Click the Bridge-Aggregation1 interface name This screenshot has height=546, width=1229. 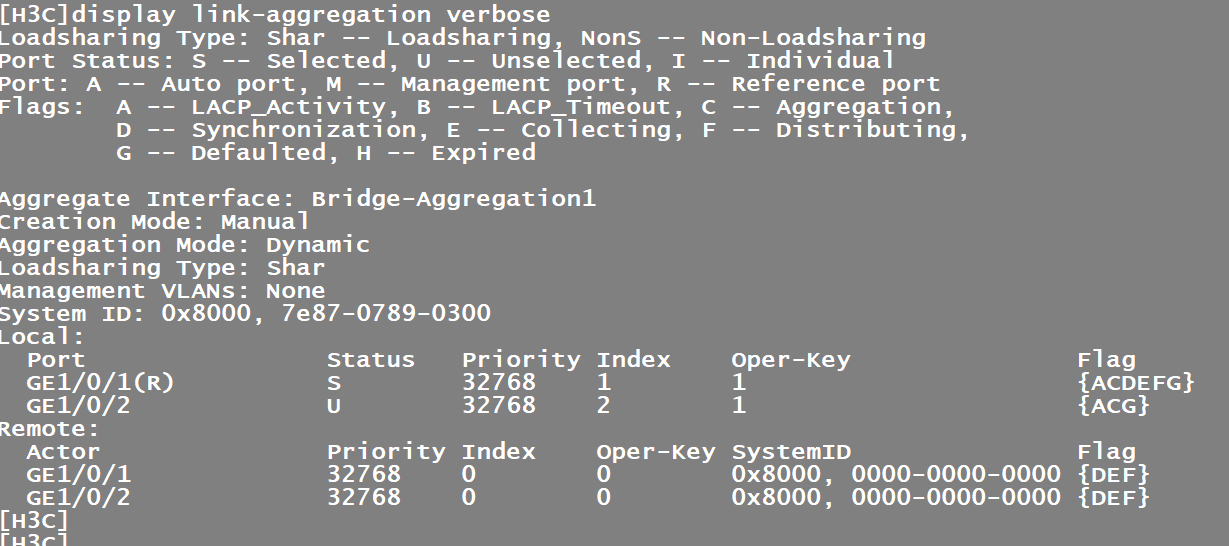click(x=453, y=199)
